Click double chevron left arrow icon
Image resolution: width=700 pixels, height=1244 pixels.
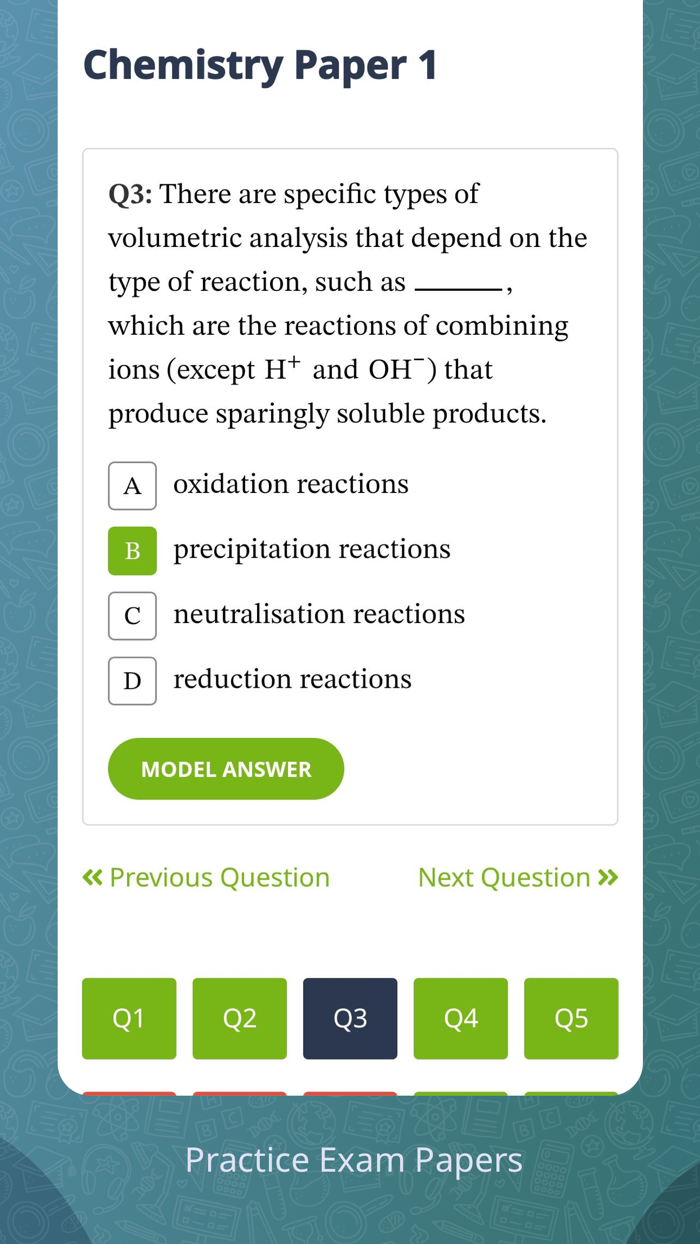pos(93,878)
